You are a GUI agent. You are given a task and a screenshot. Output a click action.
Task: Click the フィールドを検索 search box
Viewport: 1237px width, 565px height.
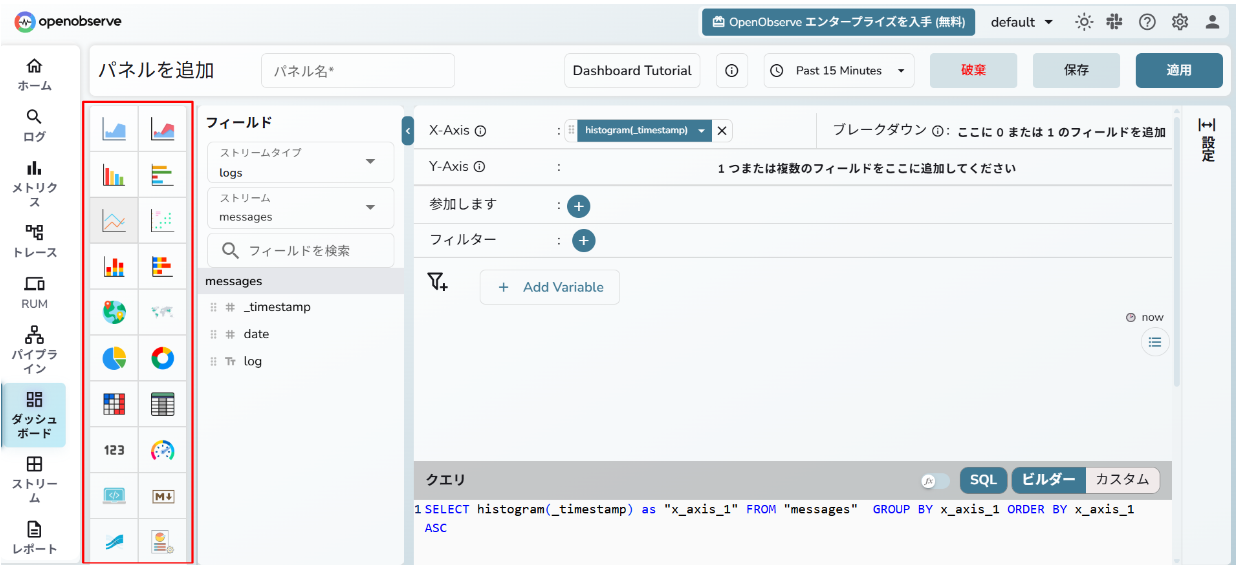(x=301, y=250)
